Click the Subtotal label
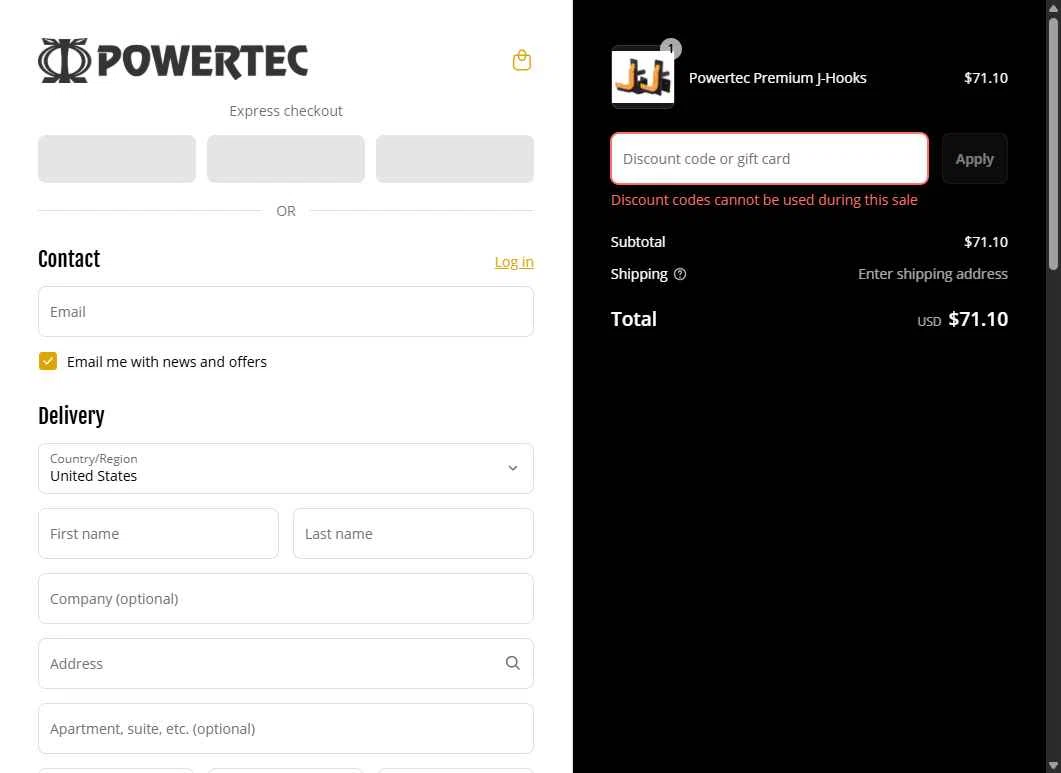Image resolution: width=1061 pixels, height=773 pixels. tap(638, 242)
